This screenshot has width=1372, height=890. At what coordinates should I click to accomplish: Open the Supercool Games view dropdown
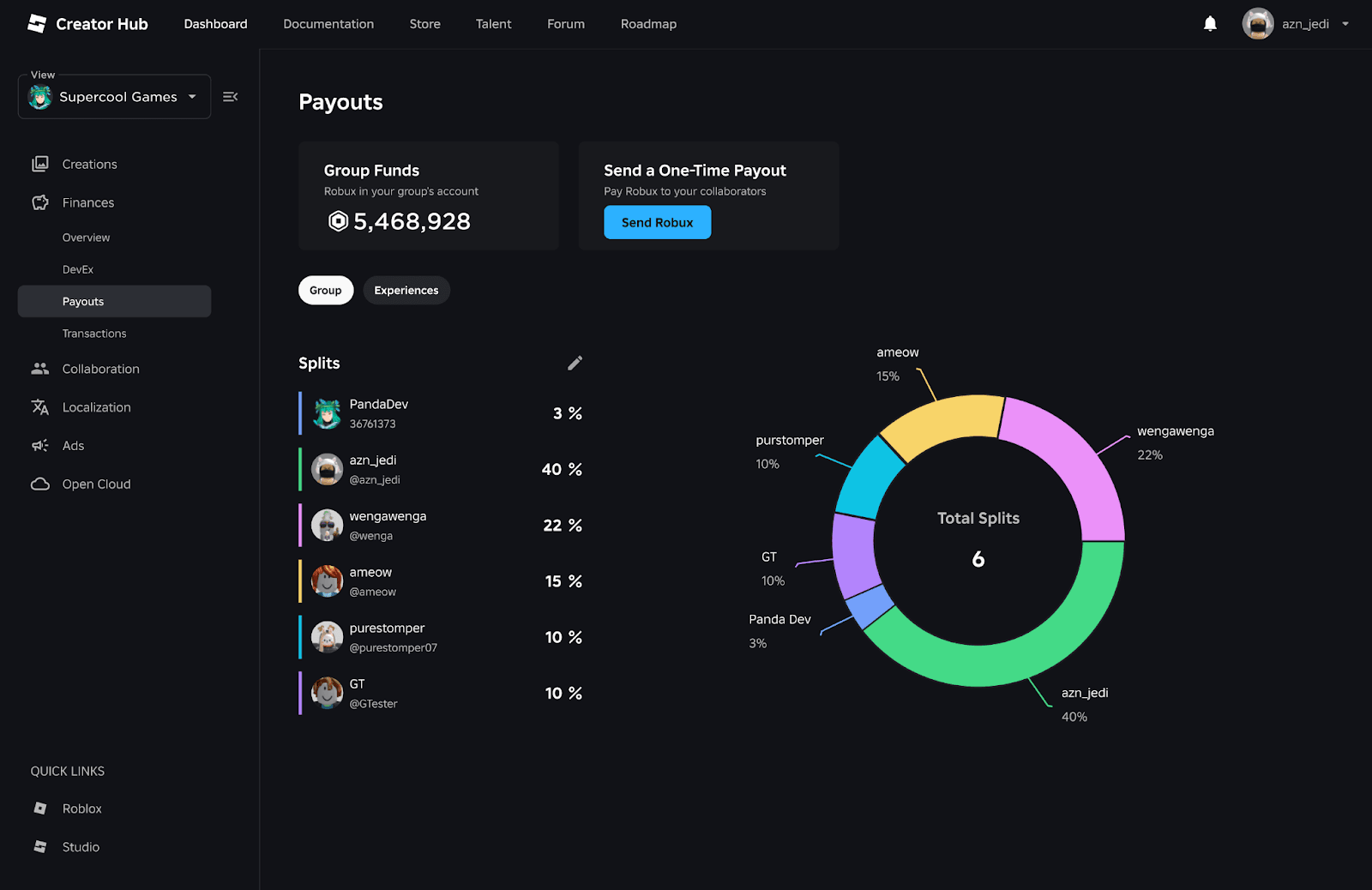point(114,97)
